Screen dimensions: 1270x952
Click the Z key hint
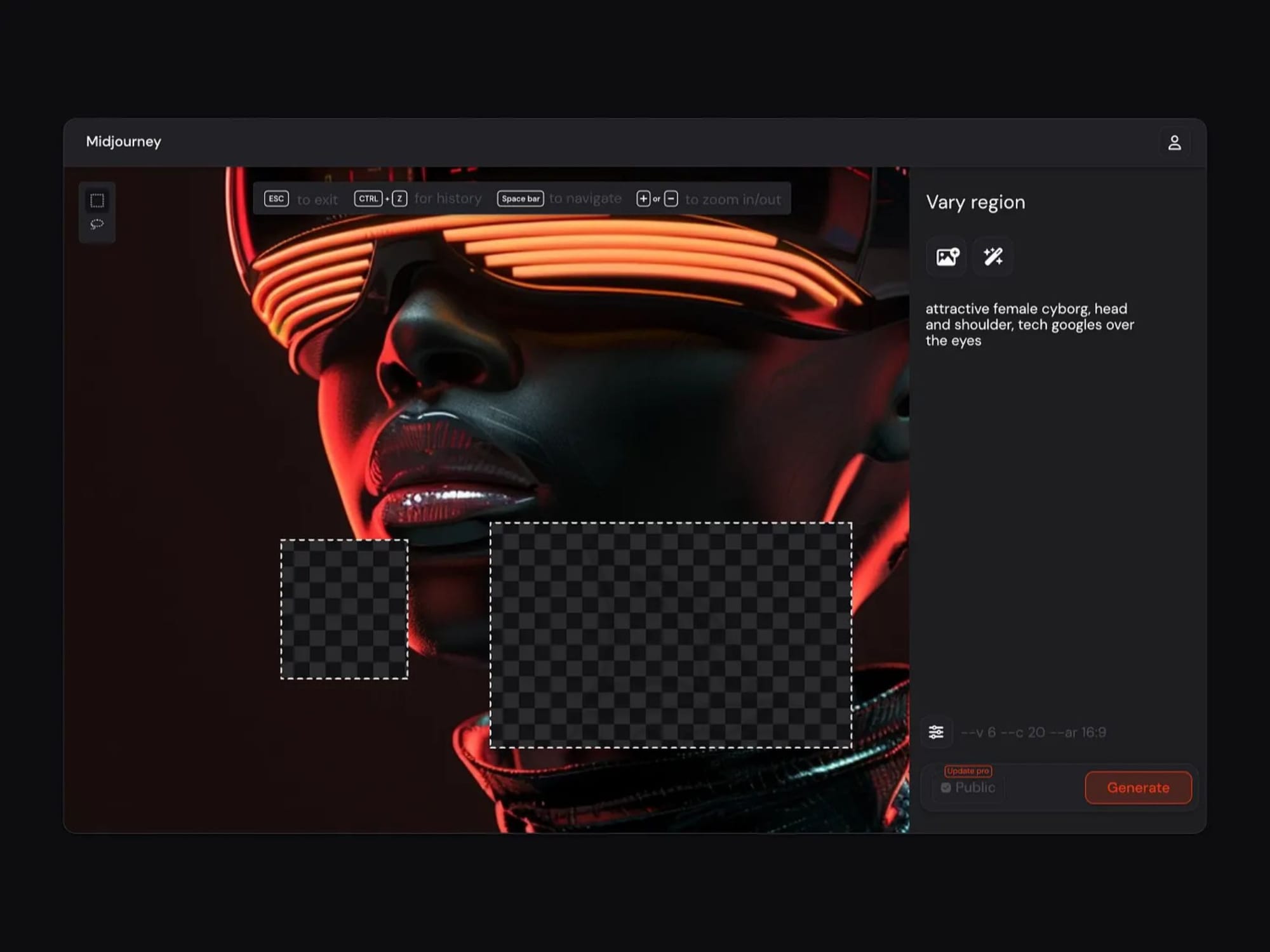pos(399,199)
